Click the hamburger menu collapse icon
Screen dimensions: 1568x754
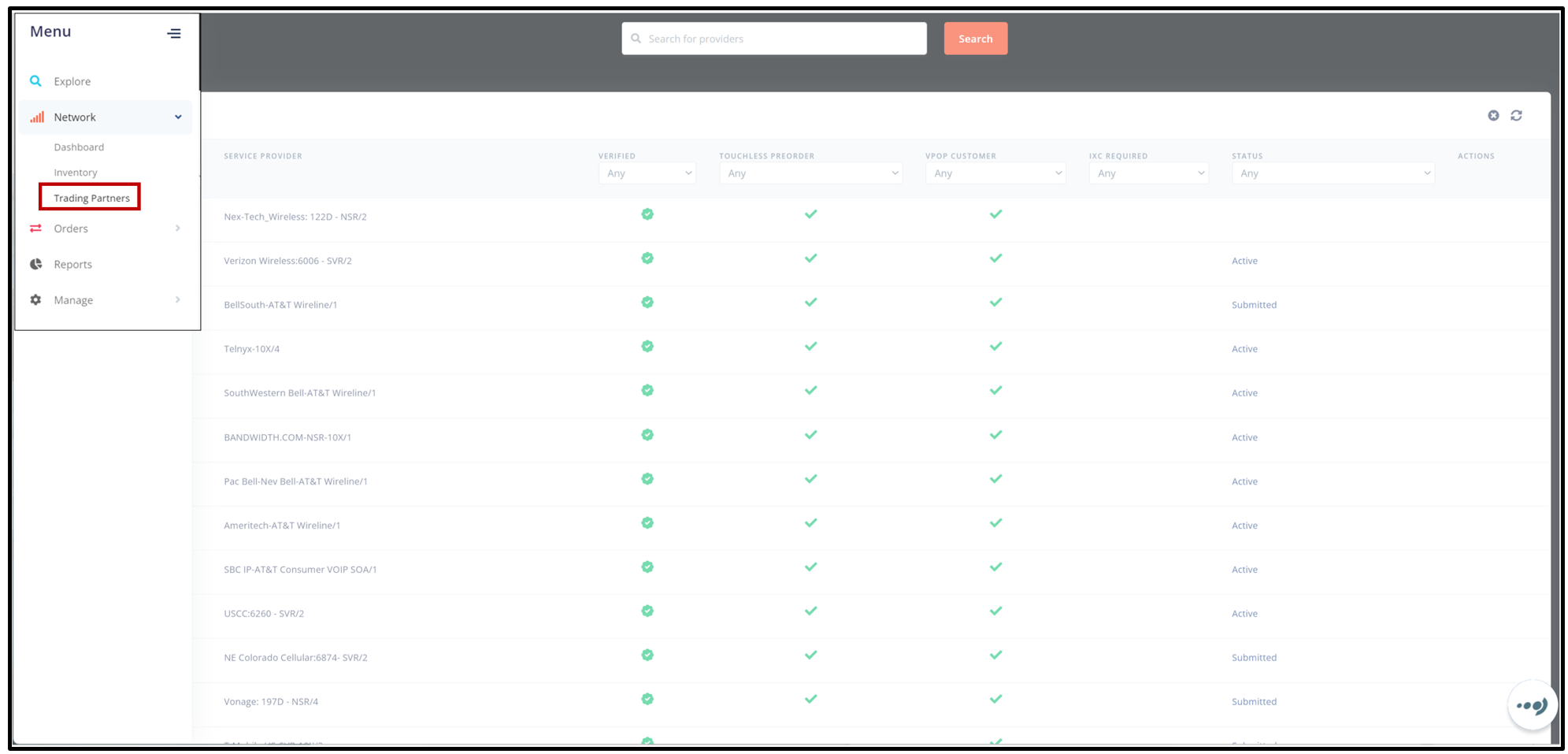pos(174,33)
